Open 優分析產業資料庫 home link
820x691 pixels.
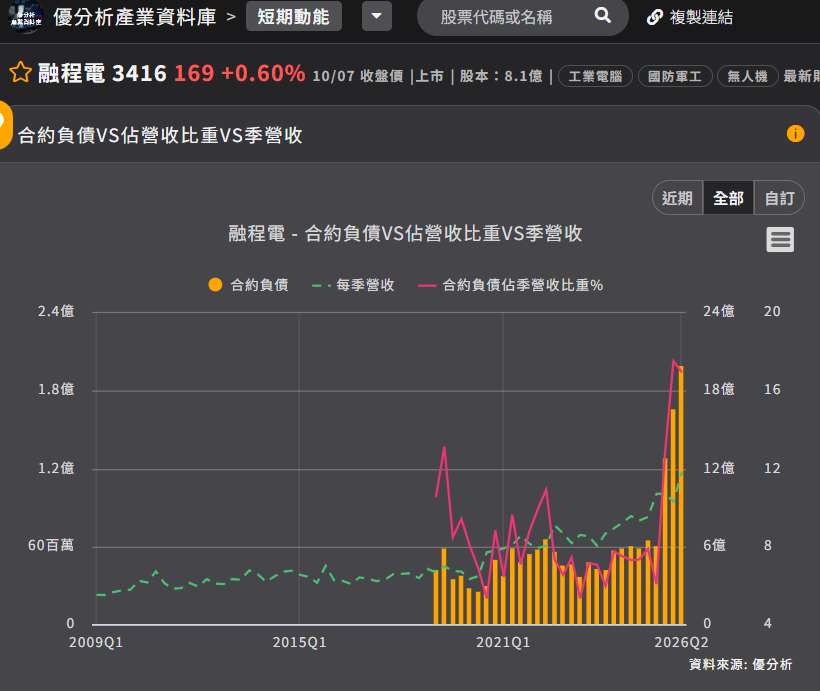pos(134,17)
